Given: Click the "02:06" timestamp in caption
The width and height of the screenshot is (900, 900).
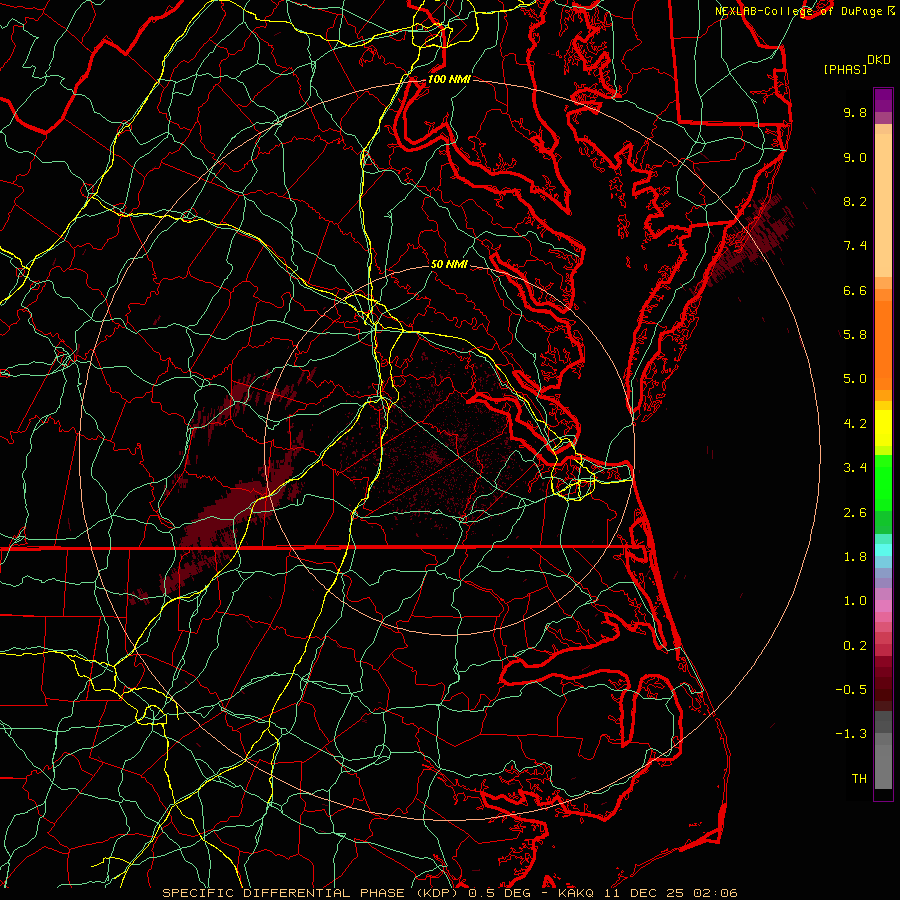Looking at the screenshot, I should (x=714, y=893).
